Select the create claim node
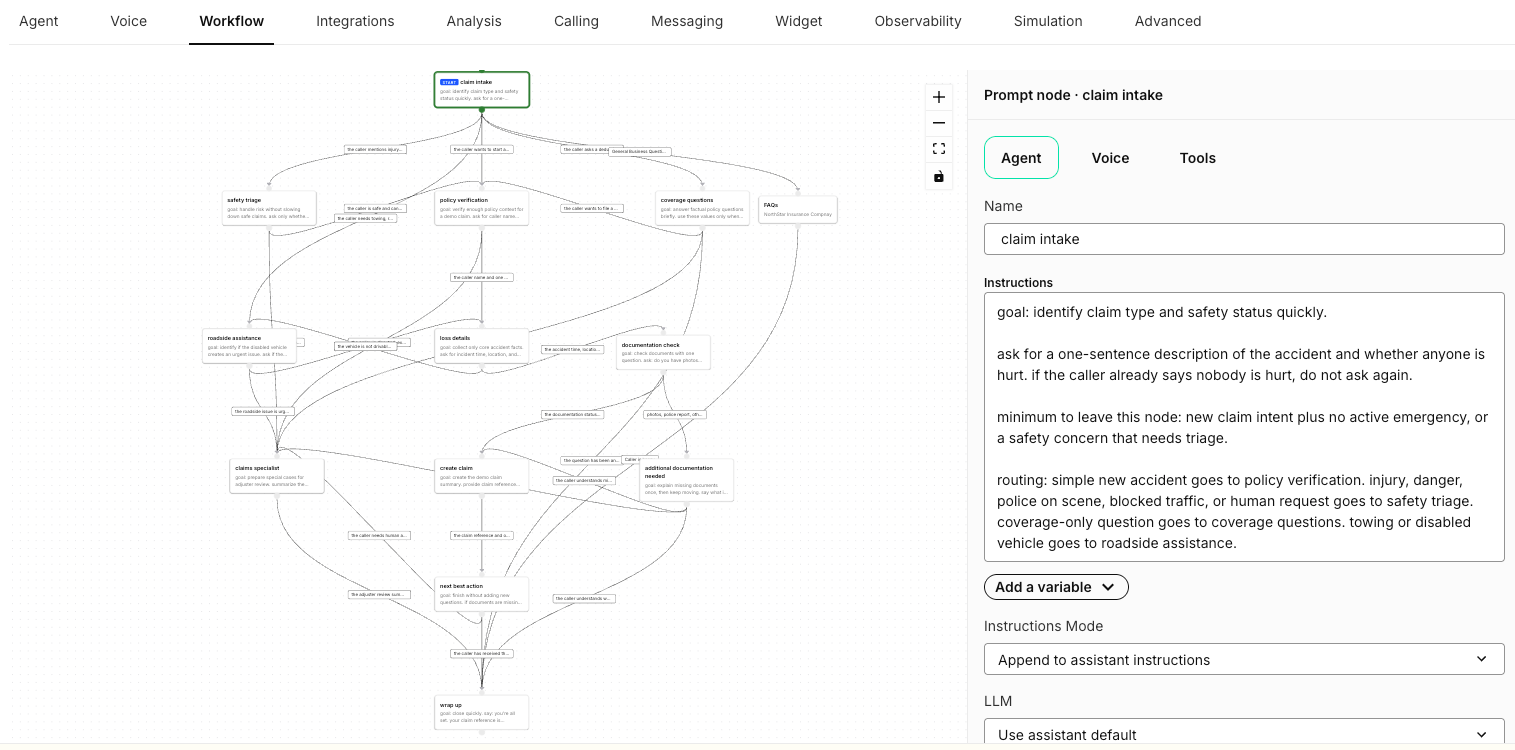Viewport: 1515px width, 750px height. point(482,476)
